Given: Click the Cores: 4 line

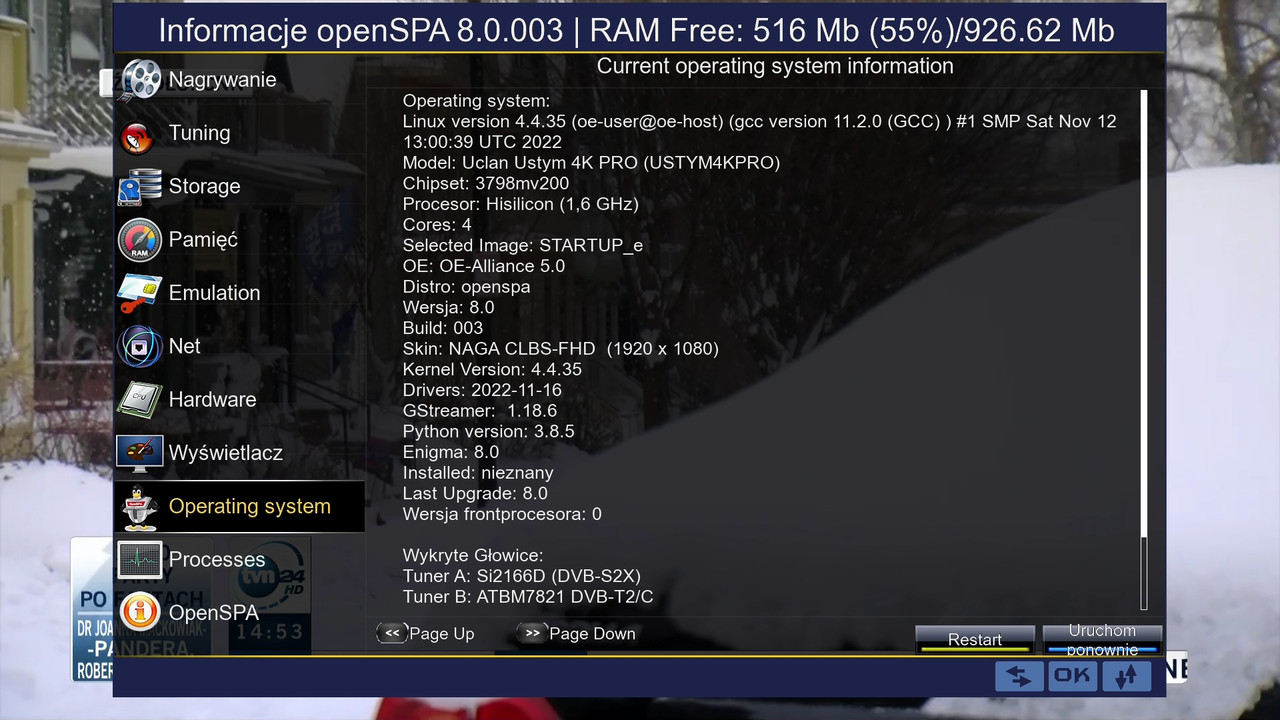Looking at the screenshot, I should coord(437,225).
